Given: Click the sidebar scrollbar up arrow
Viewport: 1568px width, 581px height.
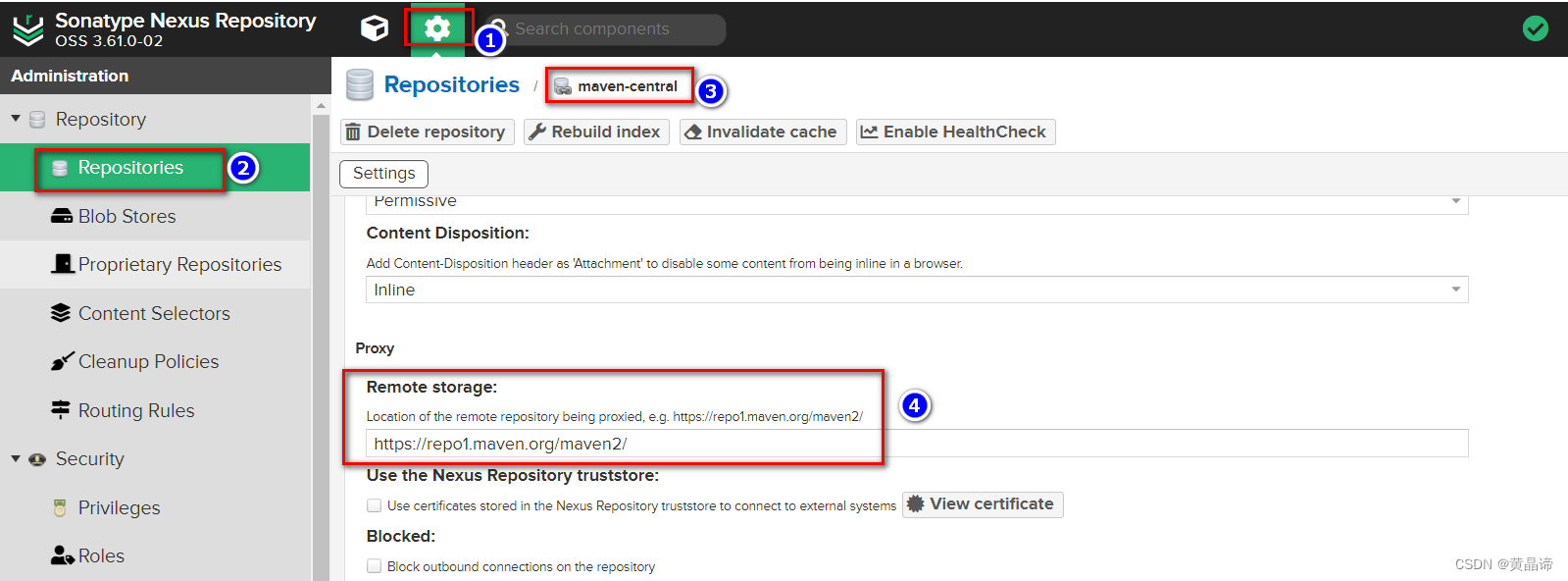Looking at the screenshot, I should [x=321, y=105].
